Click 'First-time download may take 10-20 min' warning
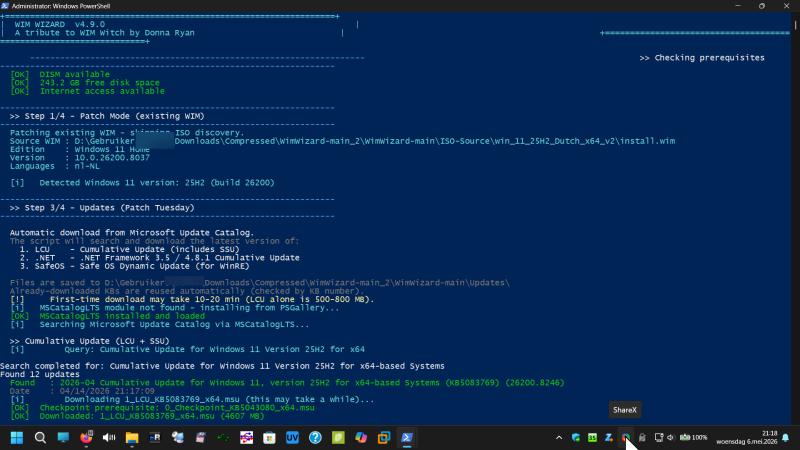Image resolution: width=800 pixels, height=450 pixels. (x=192, y=299)
